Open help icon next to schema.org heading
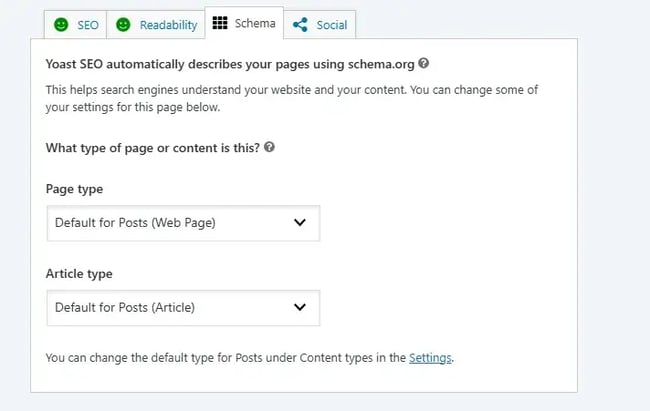Screen dimensions: 650x411 pyautogui.click(x=423, y=63)
